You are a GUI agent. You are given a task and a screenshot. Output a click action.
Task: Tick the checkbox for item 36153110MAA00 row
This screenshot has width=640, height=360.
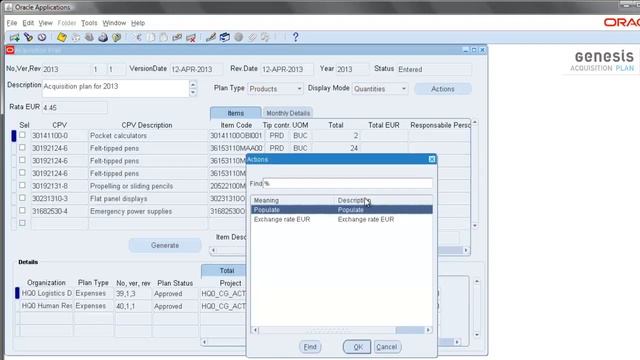[22, 148]
